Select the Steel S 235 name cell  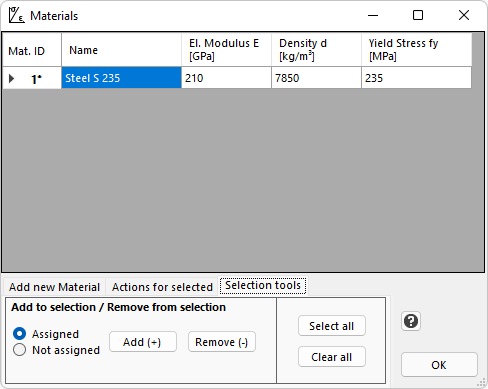click(x=121, y=78)
